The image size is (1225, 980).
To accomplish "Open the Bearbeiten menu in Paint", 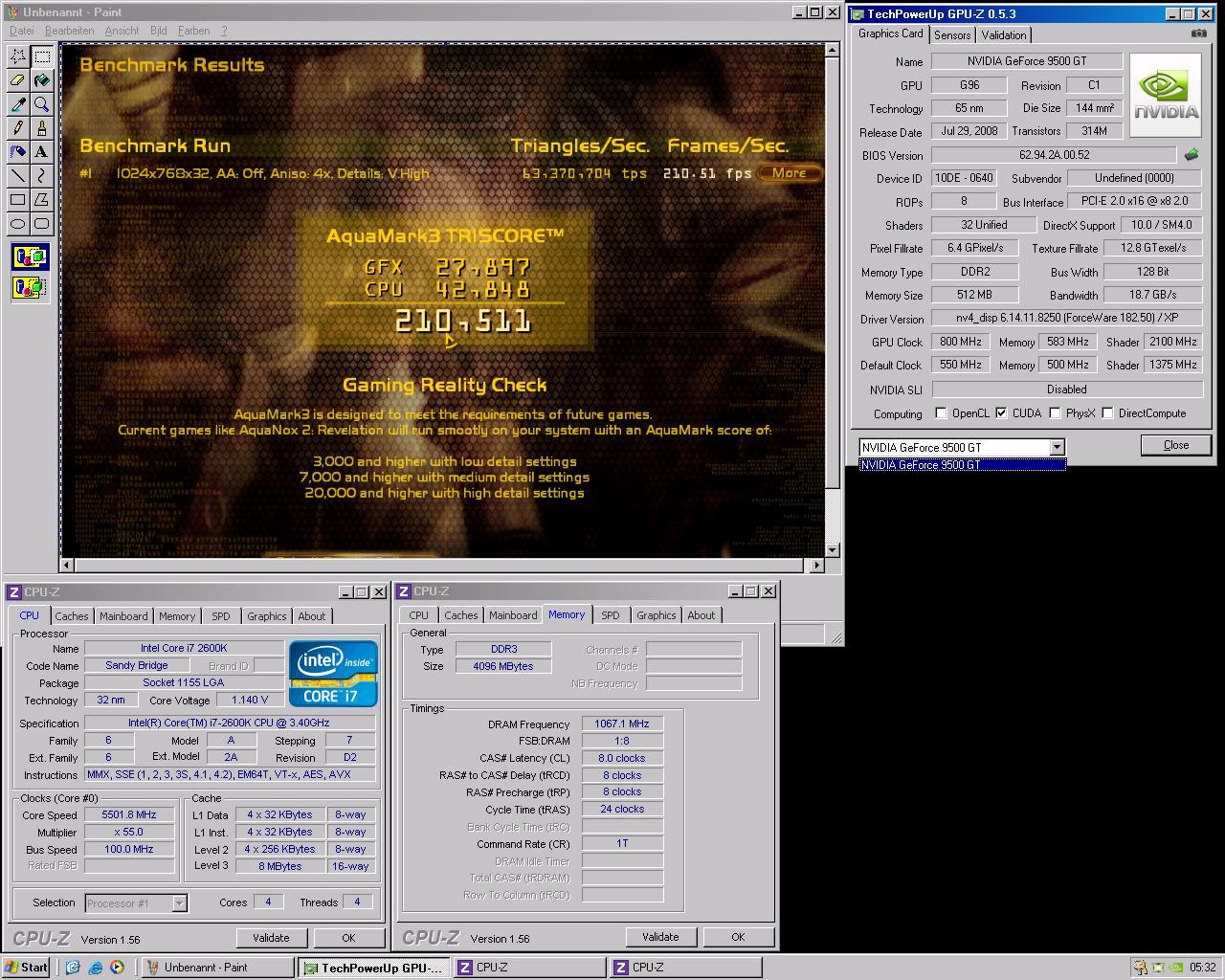I will point(69,31).
